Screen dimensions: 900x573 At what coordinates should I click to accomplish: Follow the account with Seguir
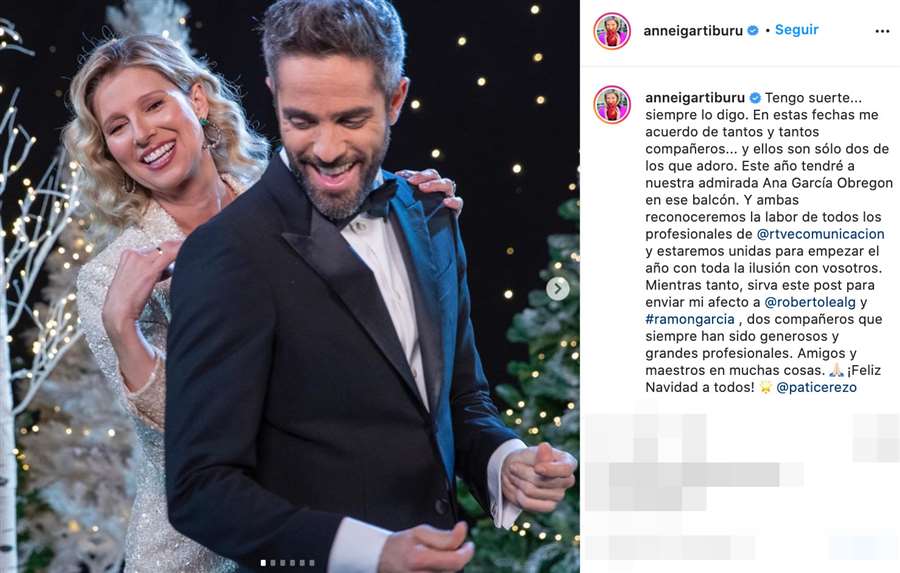[x=797, y=30]
